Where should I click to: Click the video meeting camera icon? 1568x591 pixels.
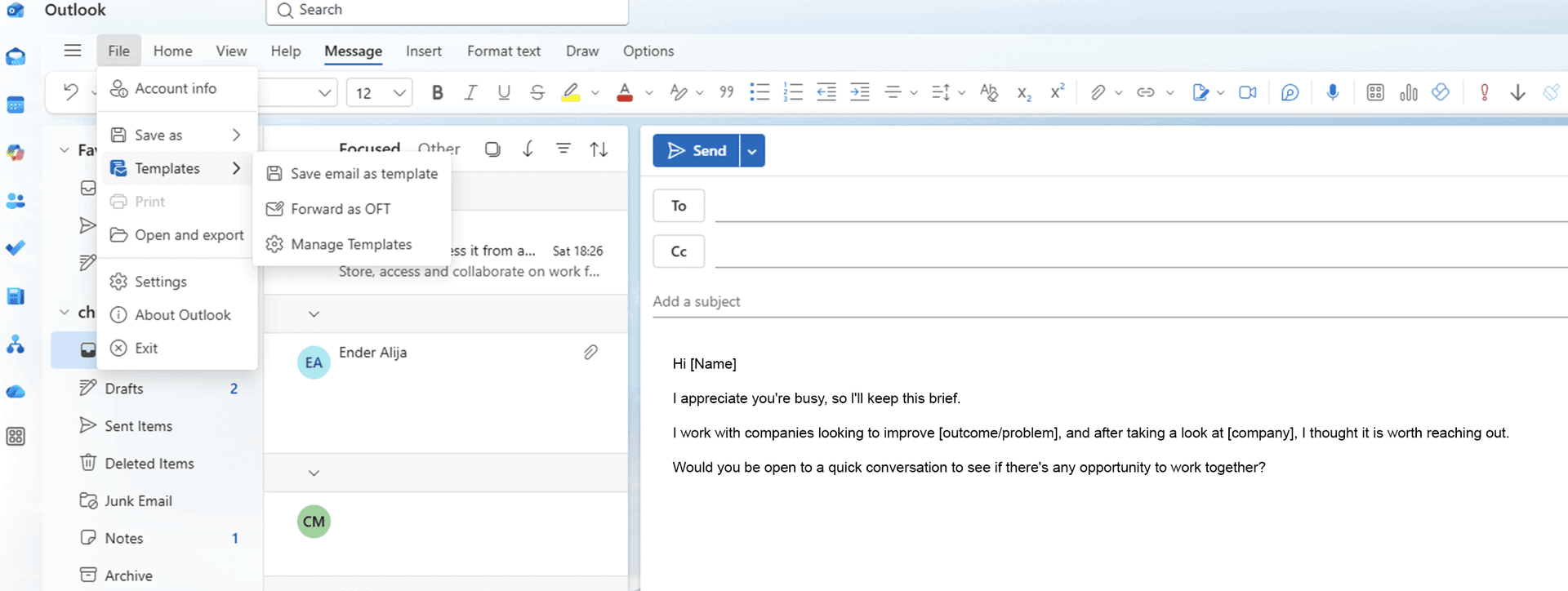(x=1248, y=92)
